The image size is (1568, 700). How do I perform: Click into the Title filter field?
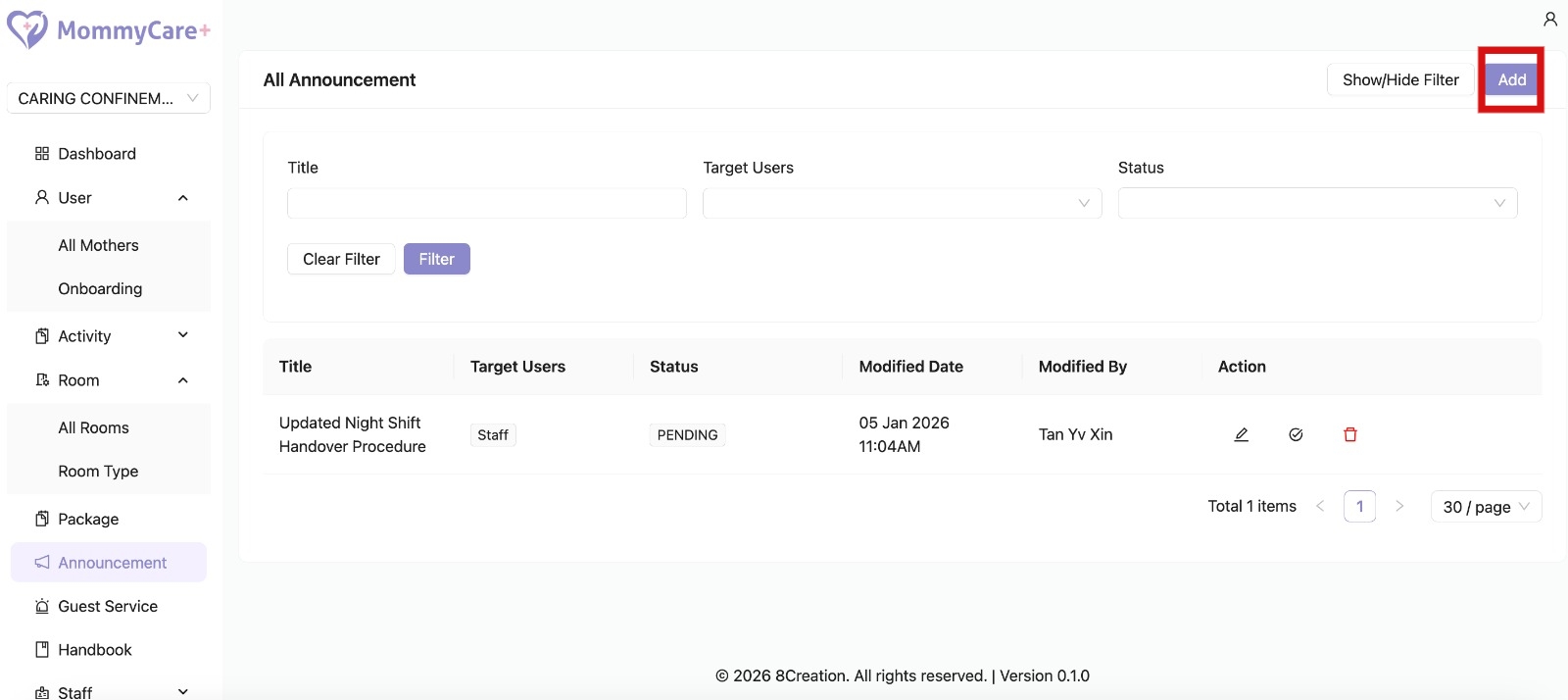pyautogui.click(x=486, y=203)
